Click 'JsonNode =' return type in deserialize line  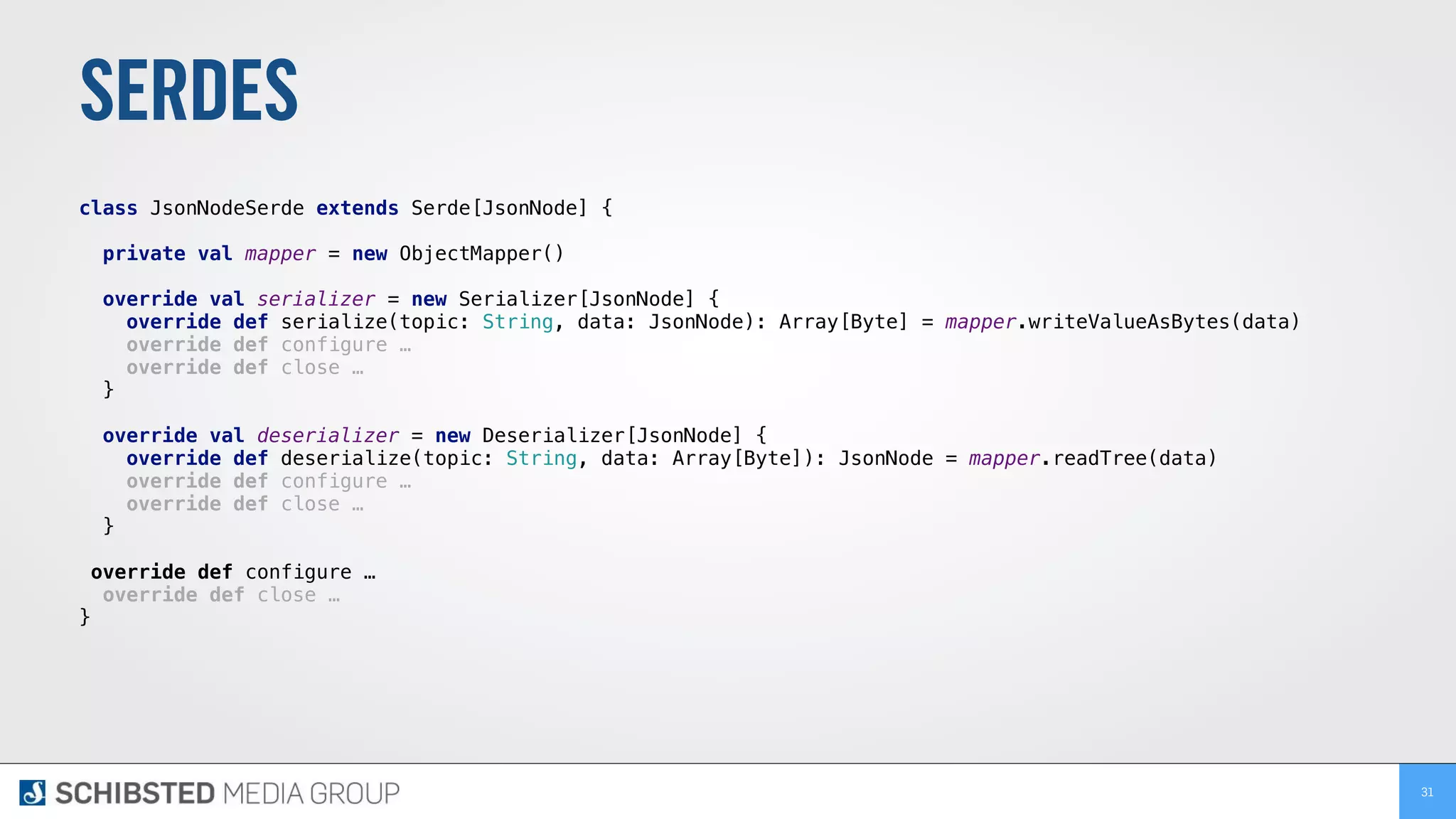(898, 459)
